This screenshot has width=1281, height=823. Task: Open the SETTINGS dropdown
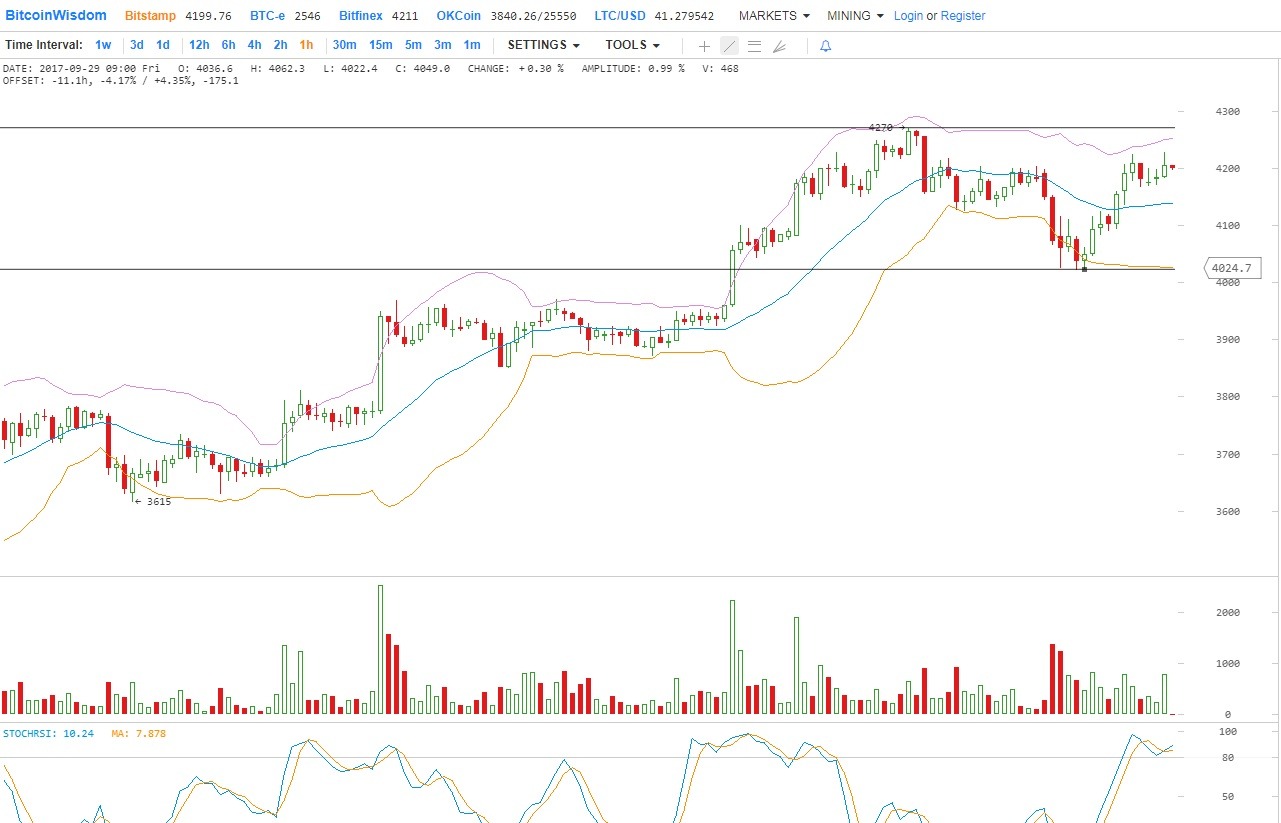[x=544, y=45]
